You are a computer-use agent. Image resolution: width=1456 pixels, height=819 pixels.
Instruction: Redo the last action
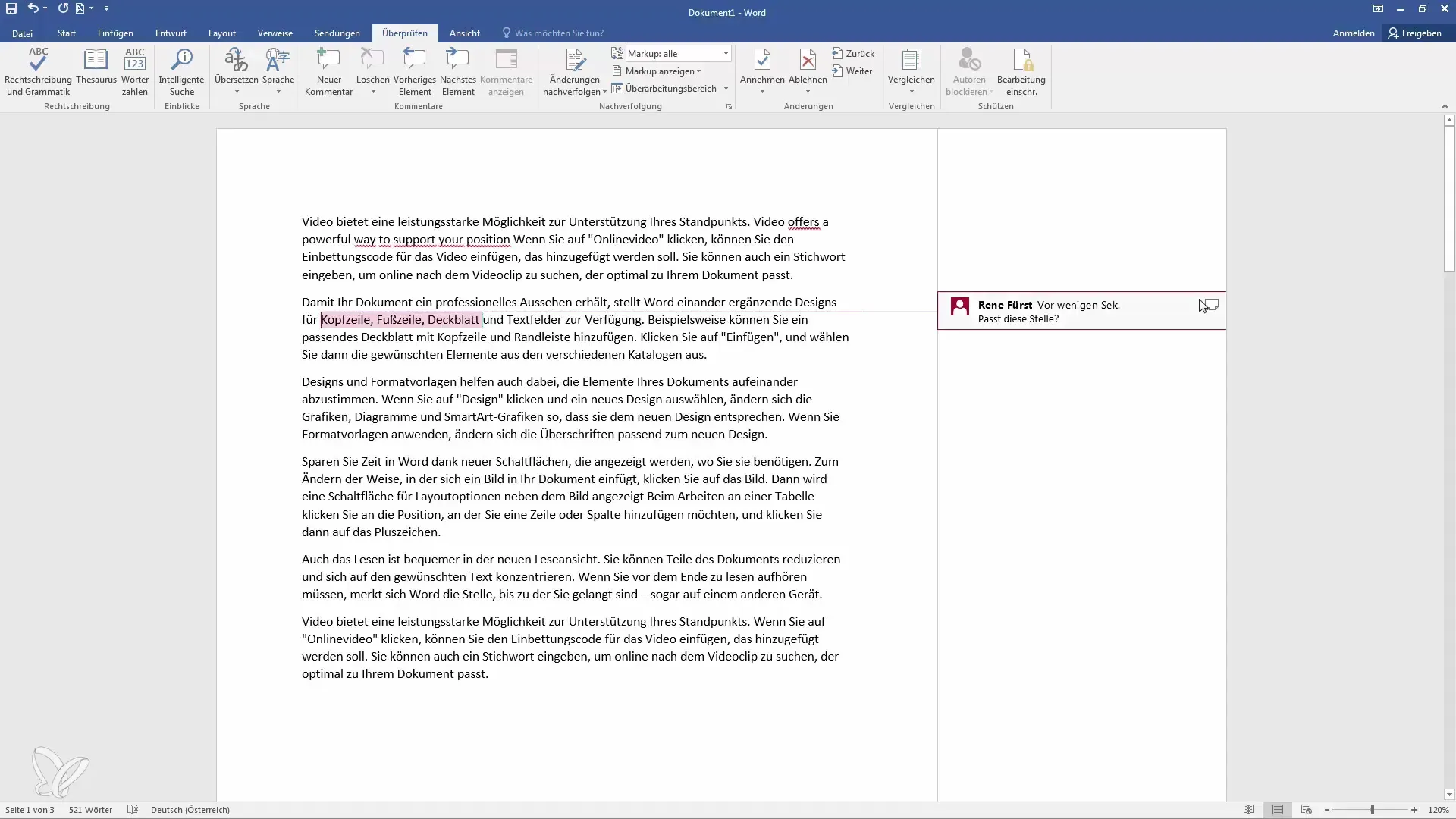tap(63, 8)
